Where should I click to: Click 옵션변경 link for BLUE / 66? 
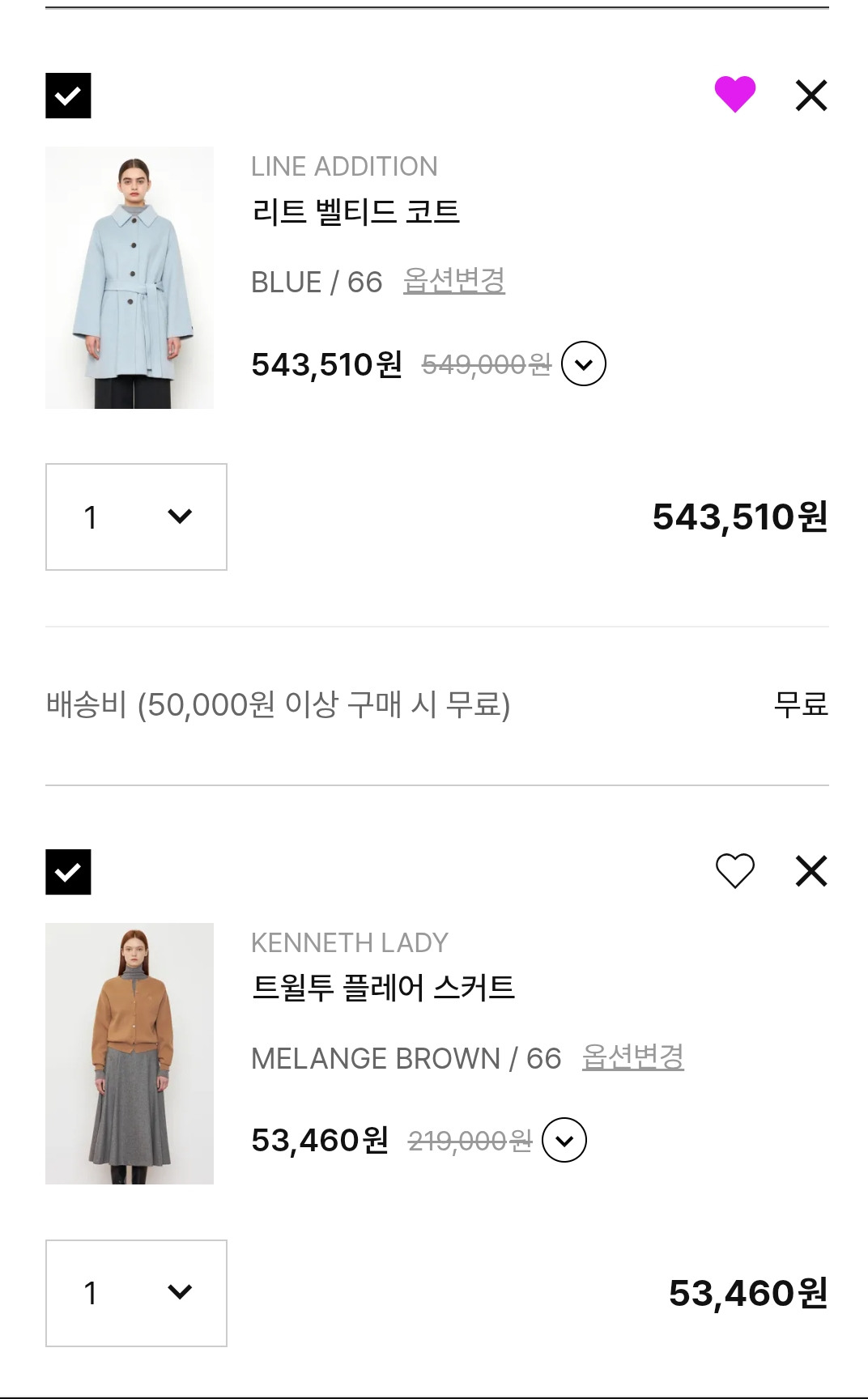453,281
